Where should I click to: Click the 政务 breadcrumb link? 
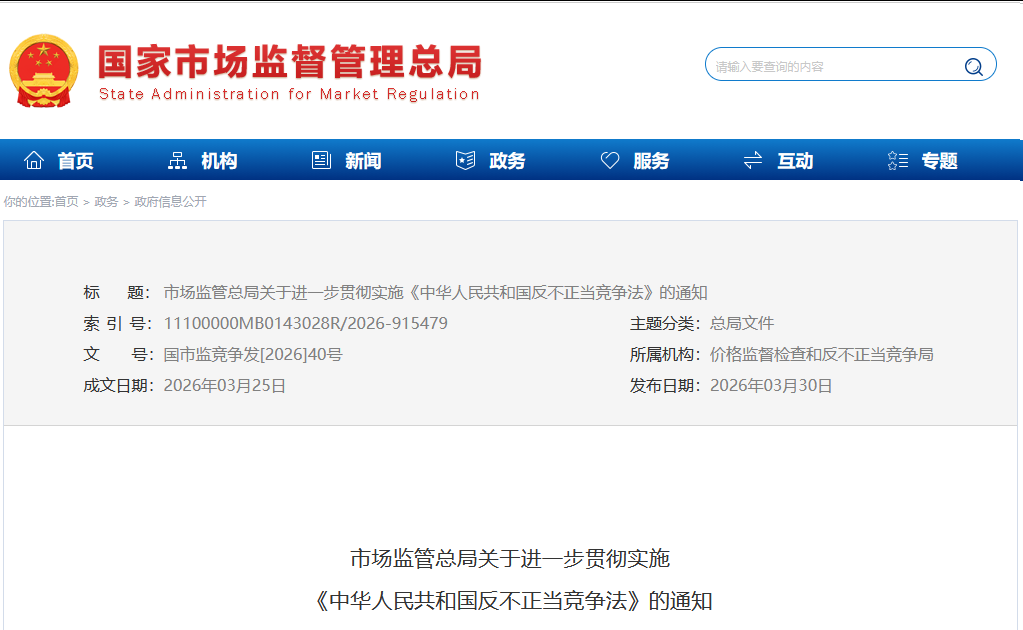(x=106, y=202)
